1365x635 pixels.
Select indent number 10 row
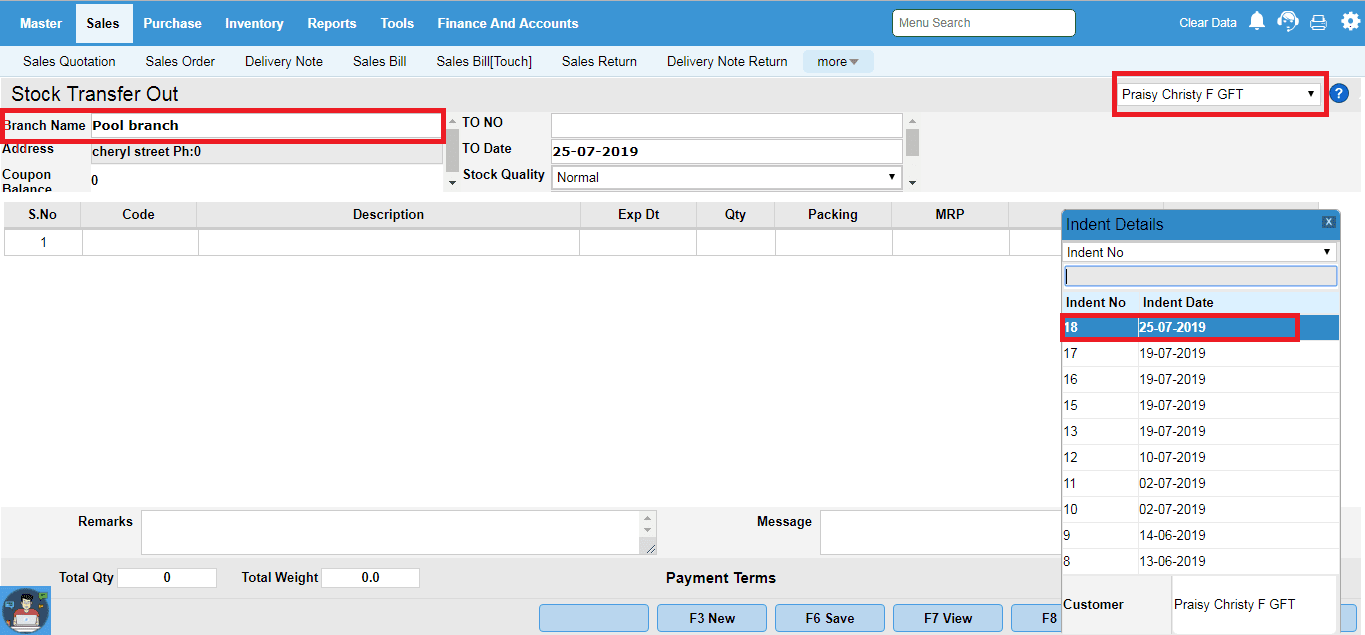tap(1200, 509)
